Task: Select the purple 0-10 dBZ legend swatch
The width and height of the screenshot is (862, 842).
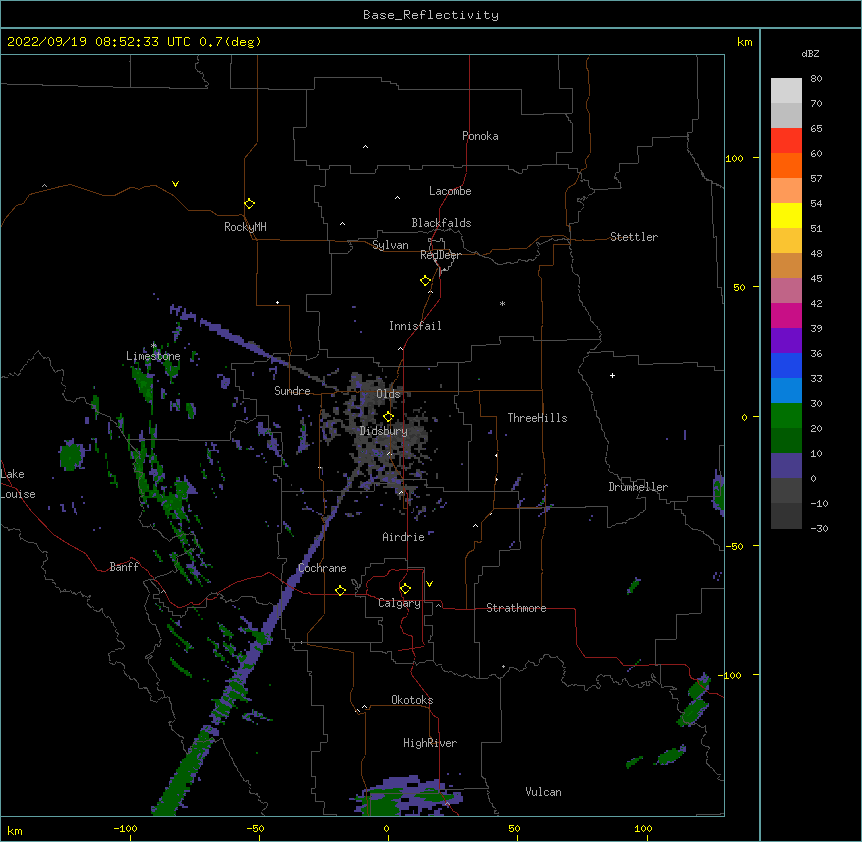Action: pyautogui.click(x=786, y=466)
